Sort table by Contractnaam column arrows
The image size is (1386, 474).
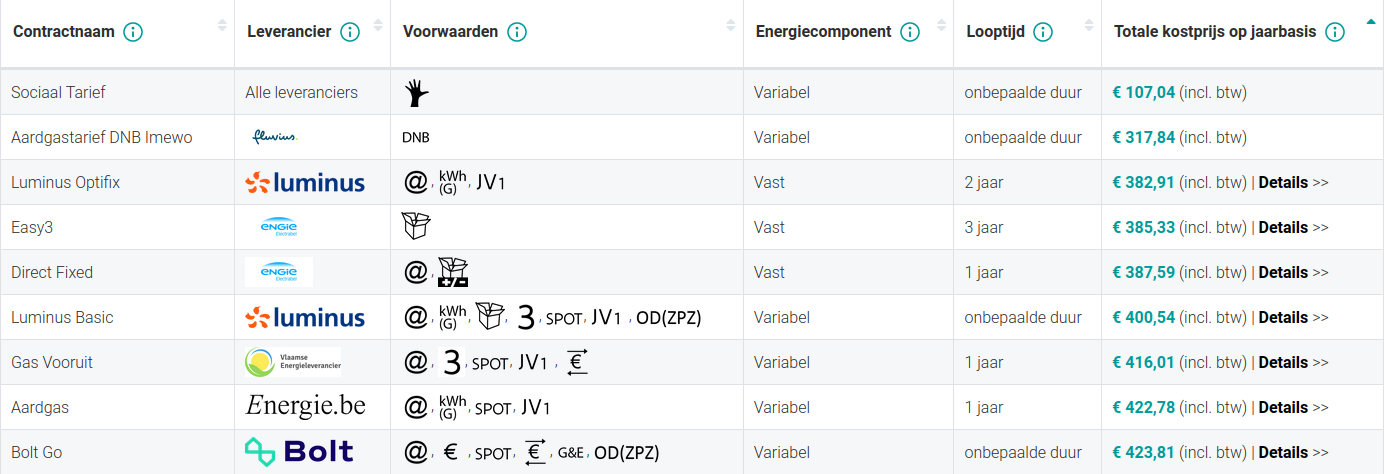222,25
